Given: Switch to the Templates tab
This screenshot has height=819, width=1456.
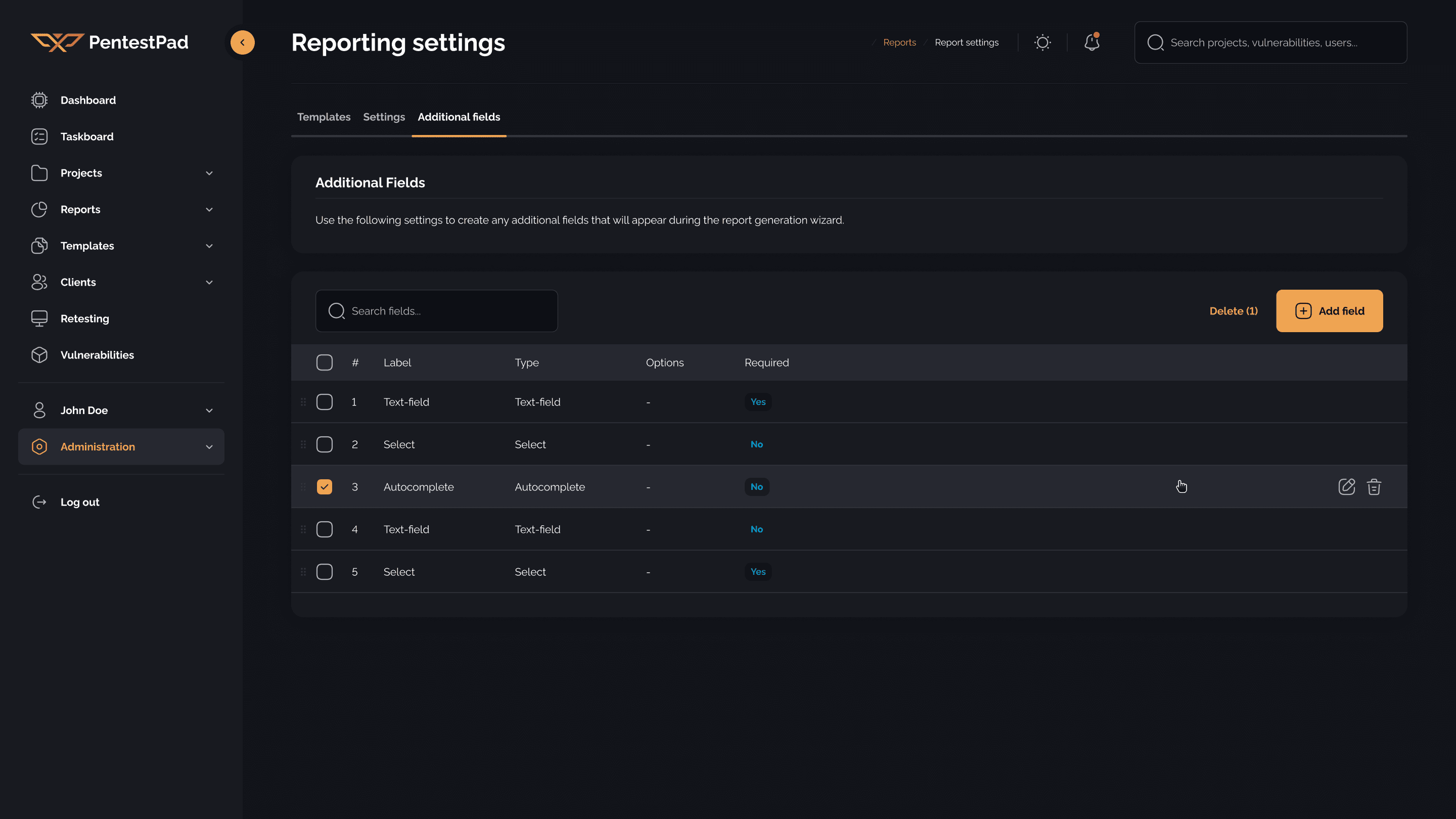Looking at the screenshot, I should 324,117.
